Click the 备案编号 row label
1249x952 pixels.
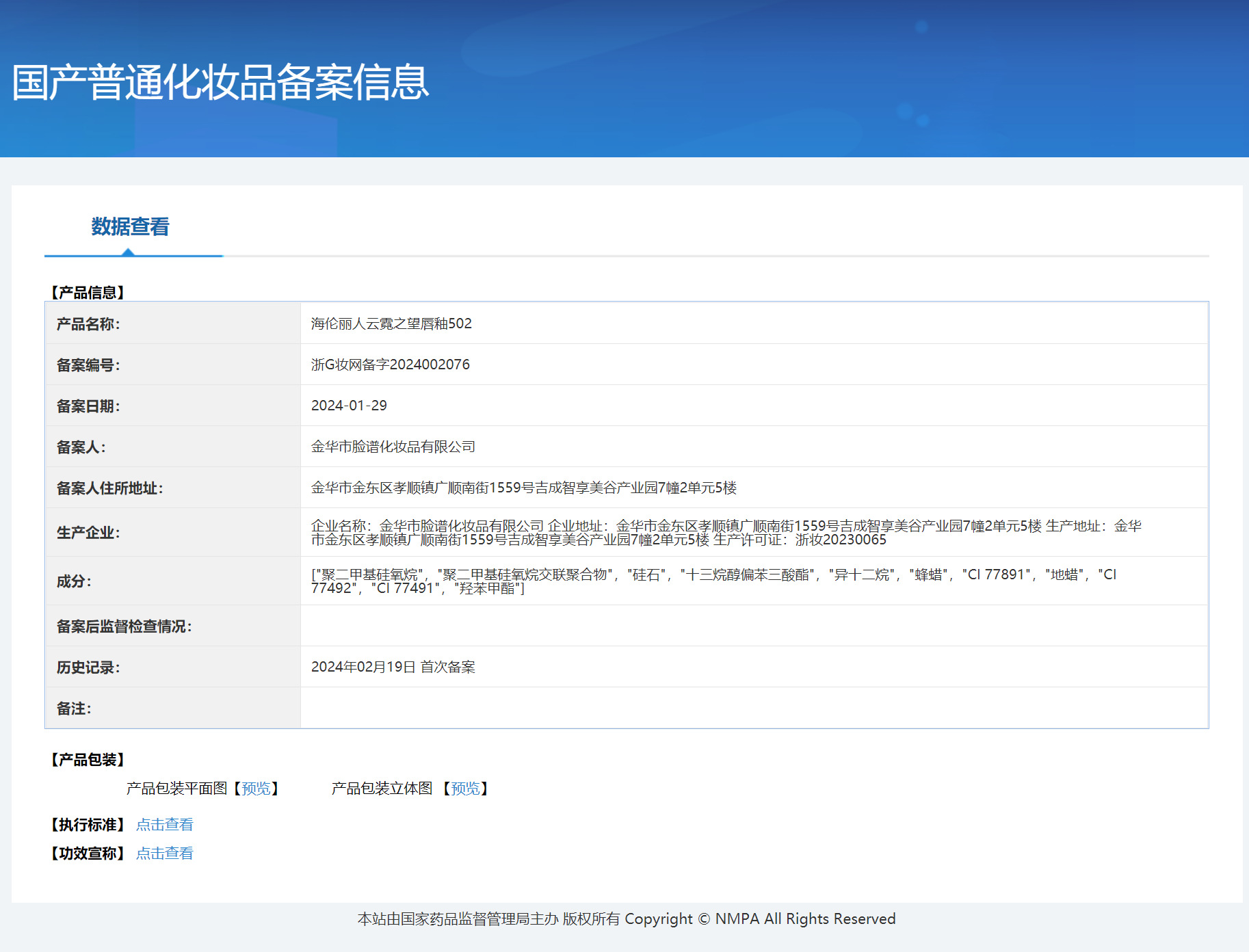[x=88, y=365]
